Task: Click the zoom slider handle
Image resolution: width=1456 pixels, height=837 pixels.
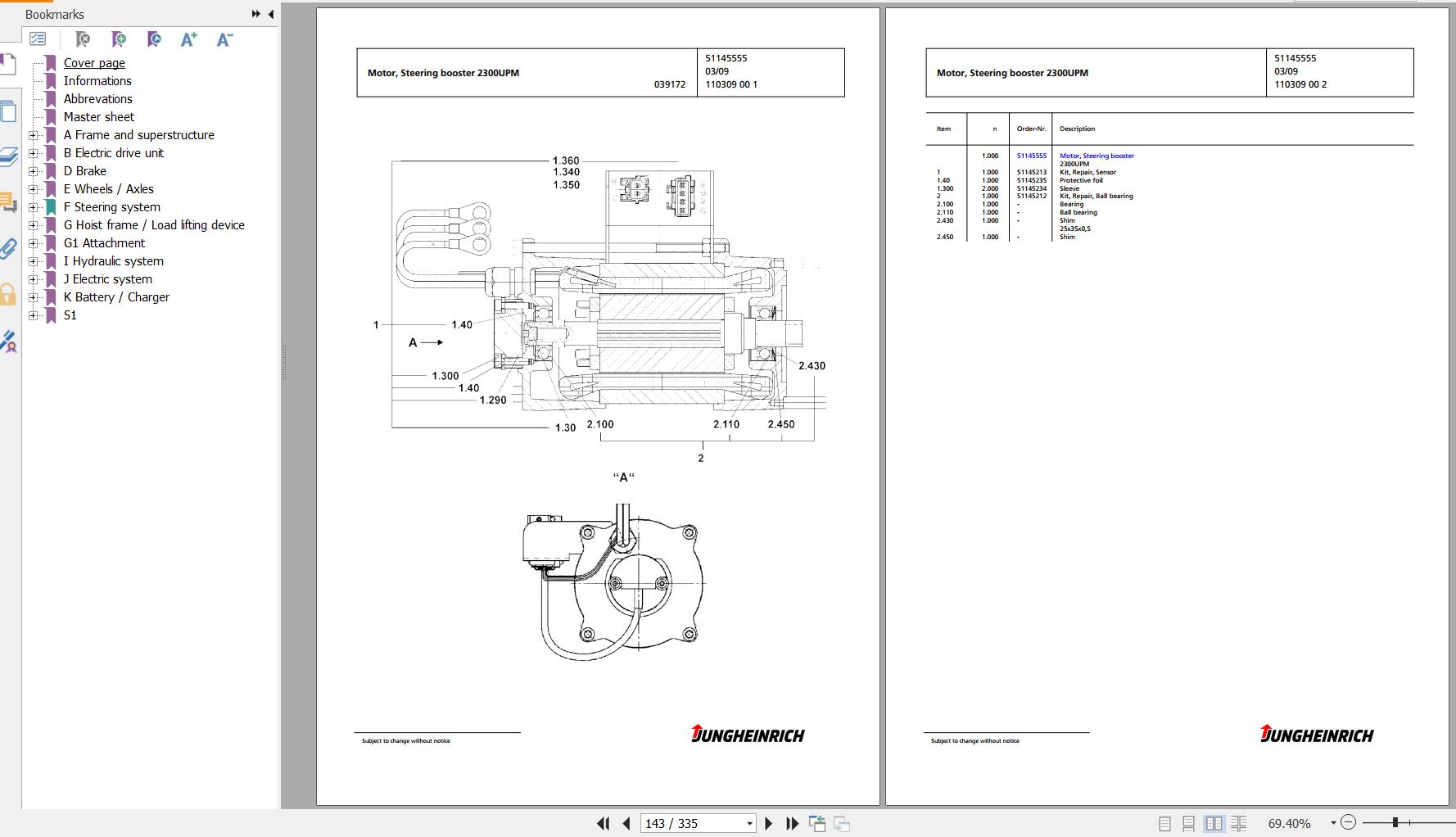Action: [x=1395, y=822]
